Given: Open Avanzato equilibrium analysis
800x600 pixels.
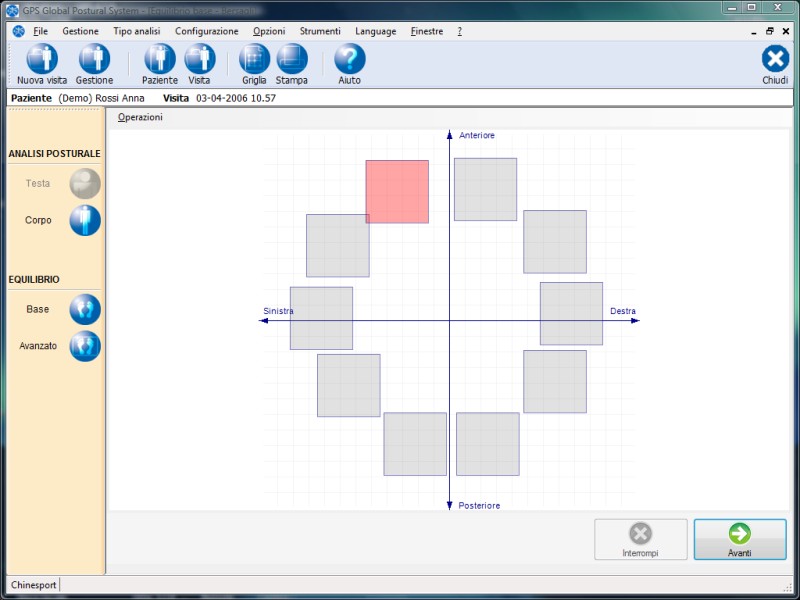Looking at the screenshot, I should click(85, 346).
